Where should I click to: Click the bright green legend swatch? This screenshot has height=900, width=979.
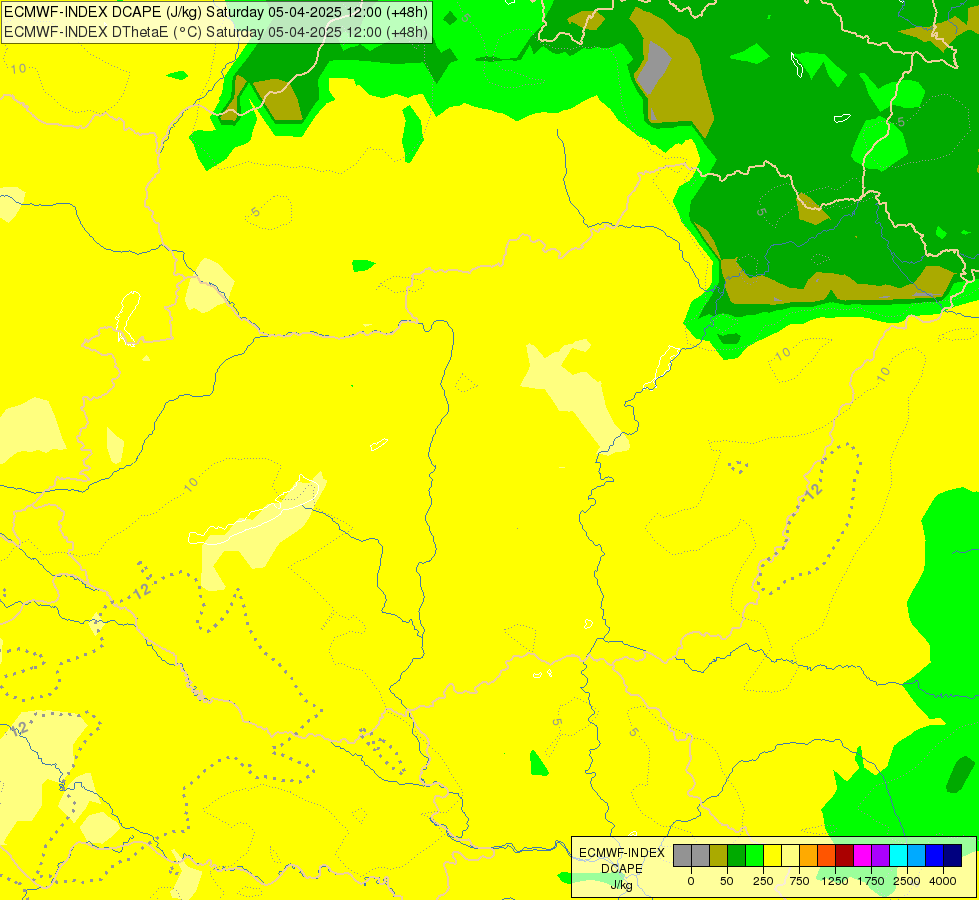tap(754, 855)
